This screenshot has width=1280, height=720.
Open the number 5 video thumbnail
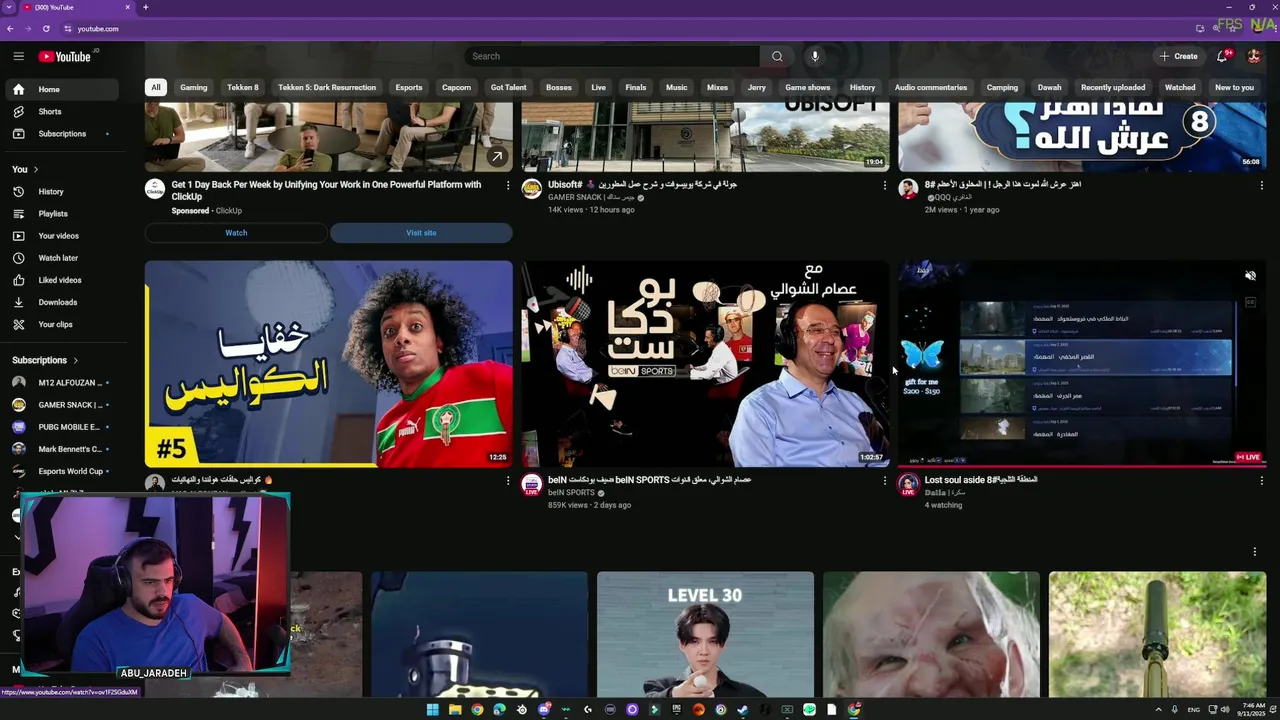pos(328,364)
